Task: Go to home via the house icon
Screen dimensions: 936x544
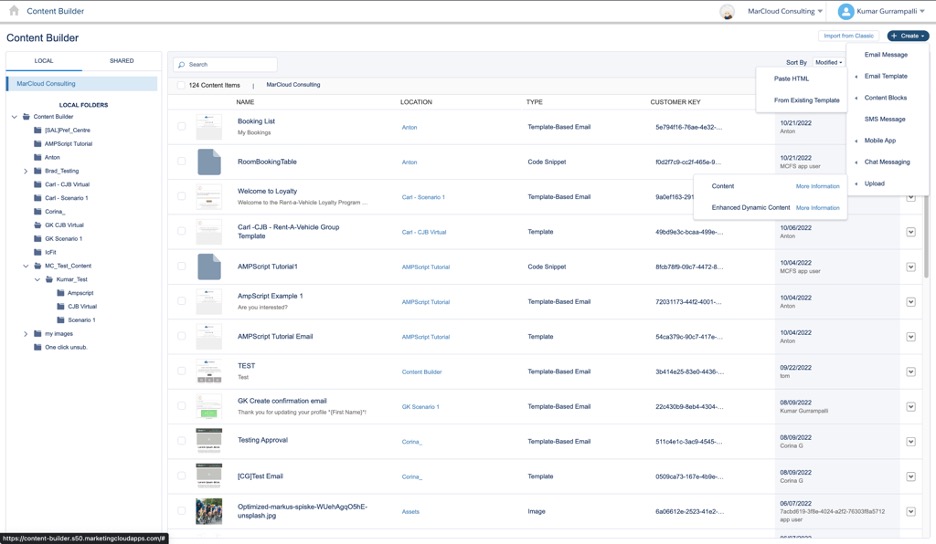Action: click(14, 11)
